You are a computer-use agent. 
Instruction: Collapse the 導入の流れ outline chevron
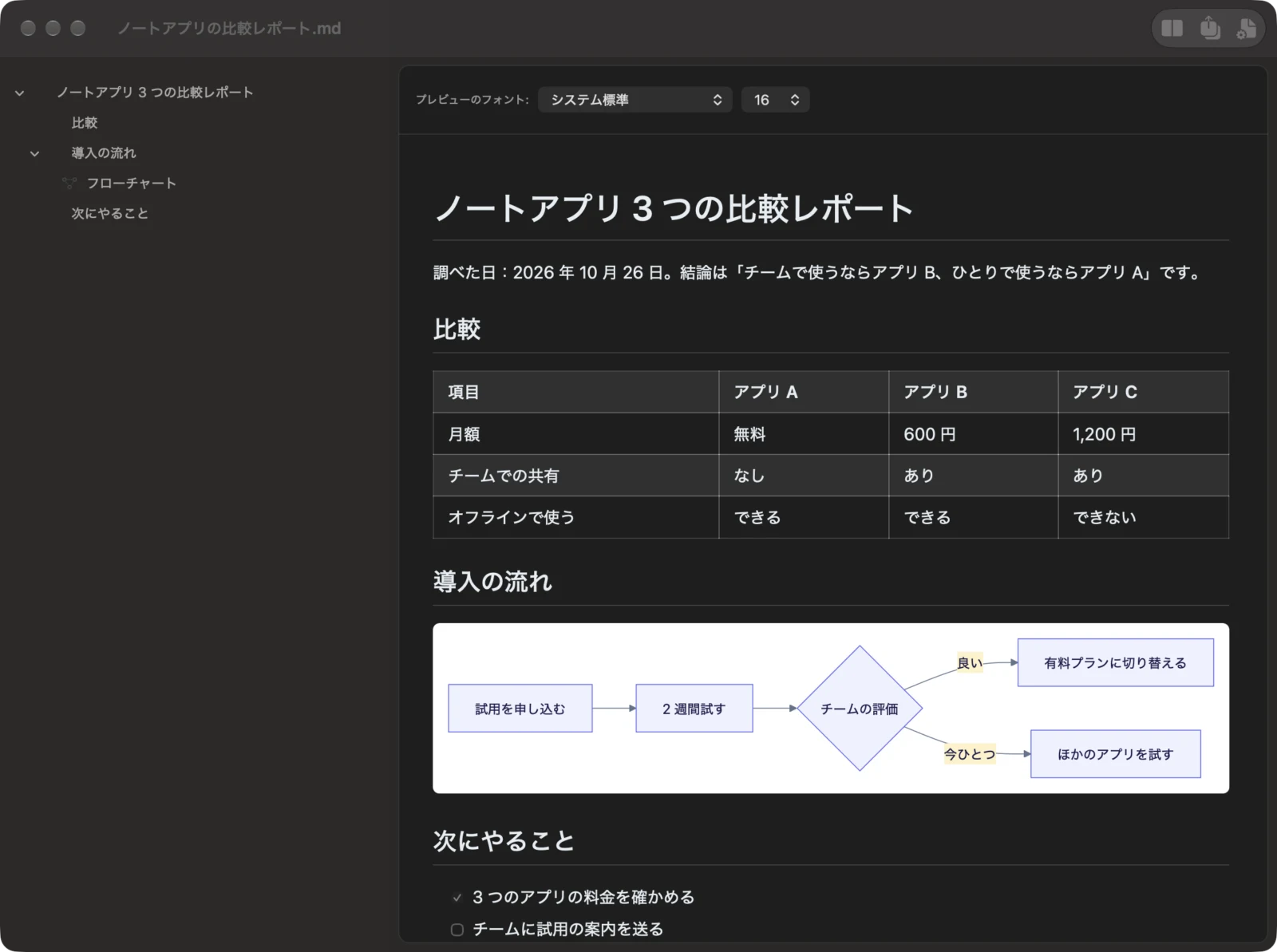[34, 153]
